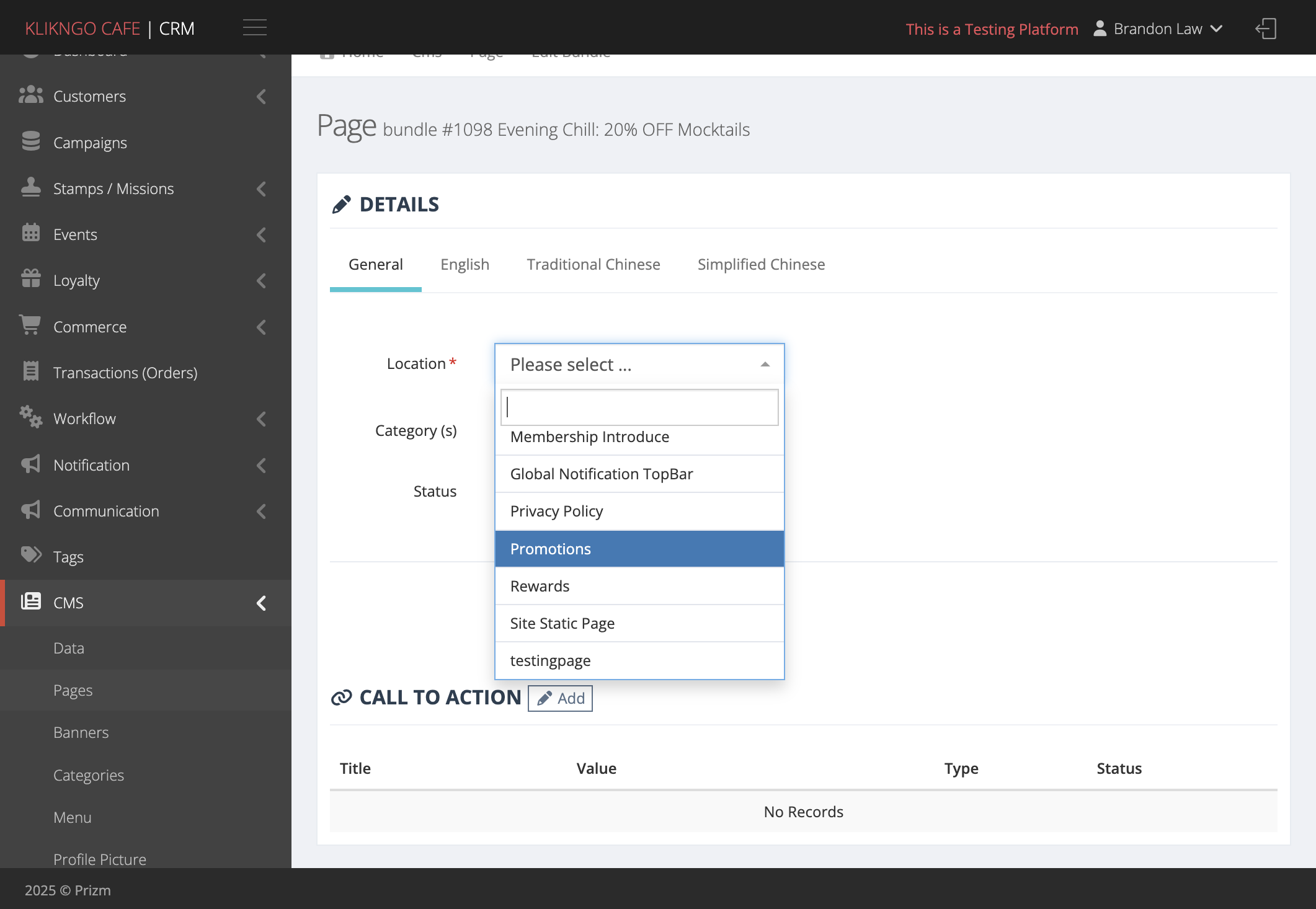The image size is (1316, 909).
Task: Click the Tags icon in sidebar
Action: (31, 555)
